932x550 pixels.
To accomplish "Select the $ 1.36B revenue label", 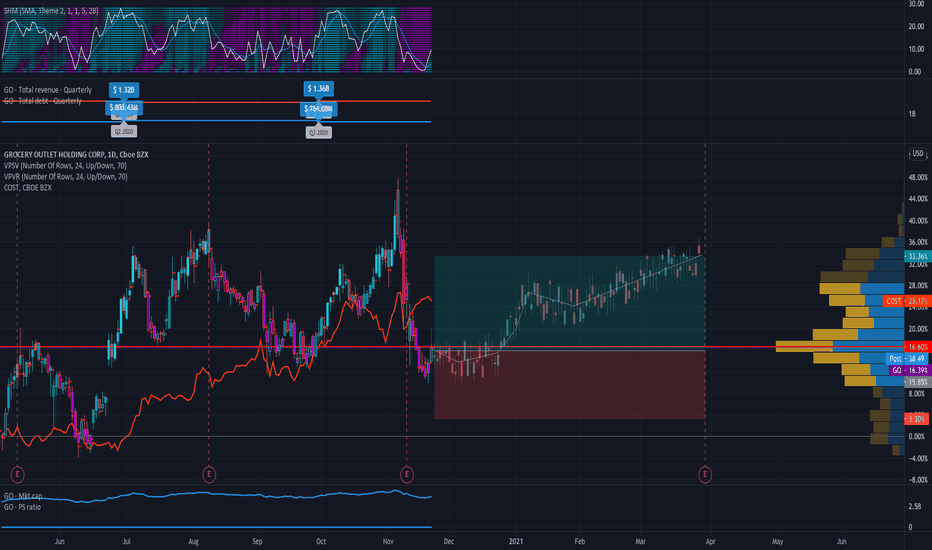I will click(318, 89).
